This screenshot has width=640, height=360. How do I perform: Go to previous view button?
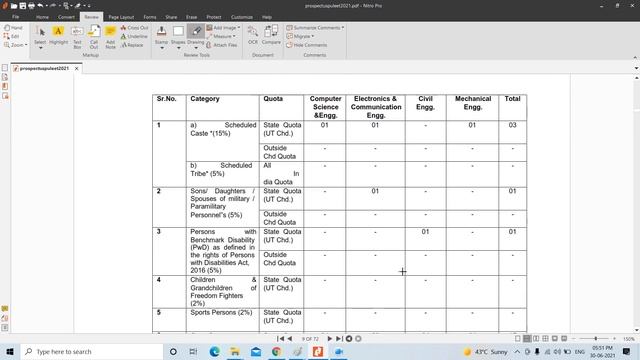(349, 339)
